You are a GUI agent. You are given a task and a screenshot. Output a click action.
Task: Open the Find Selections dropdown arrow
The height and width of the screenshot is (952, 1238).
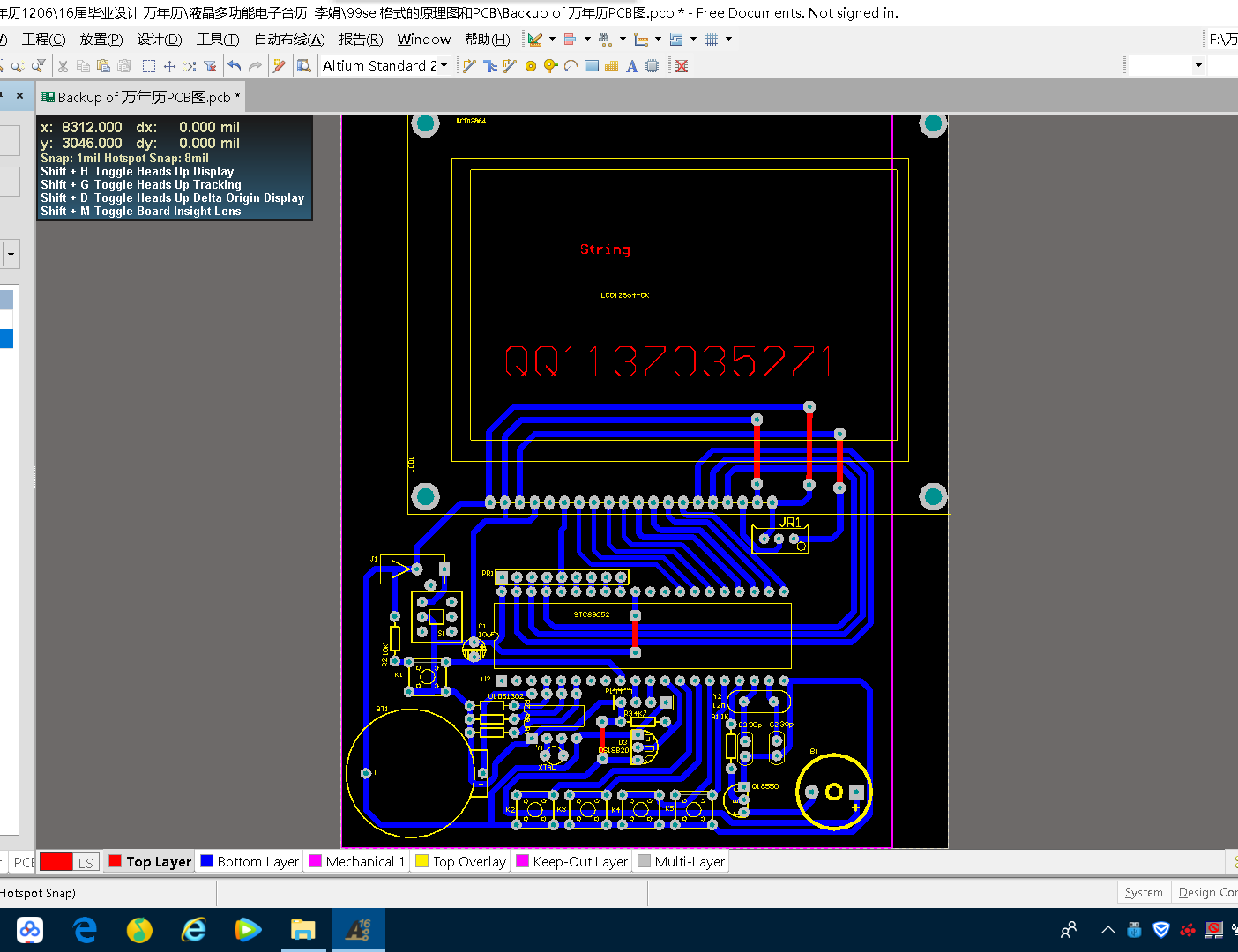click(623, 40)
